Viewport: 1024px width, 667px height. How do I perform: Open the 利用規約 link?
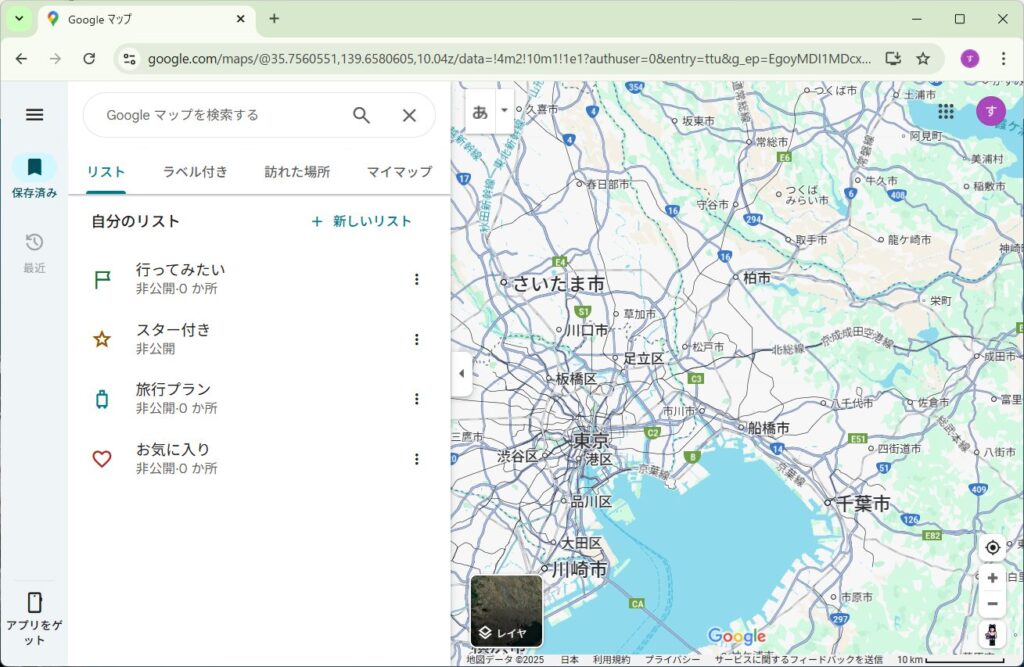(611, 660)
